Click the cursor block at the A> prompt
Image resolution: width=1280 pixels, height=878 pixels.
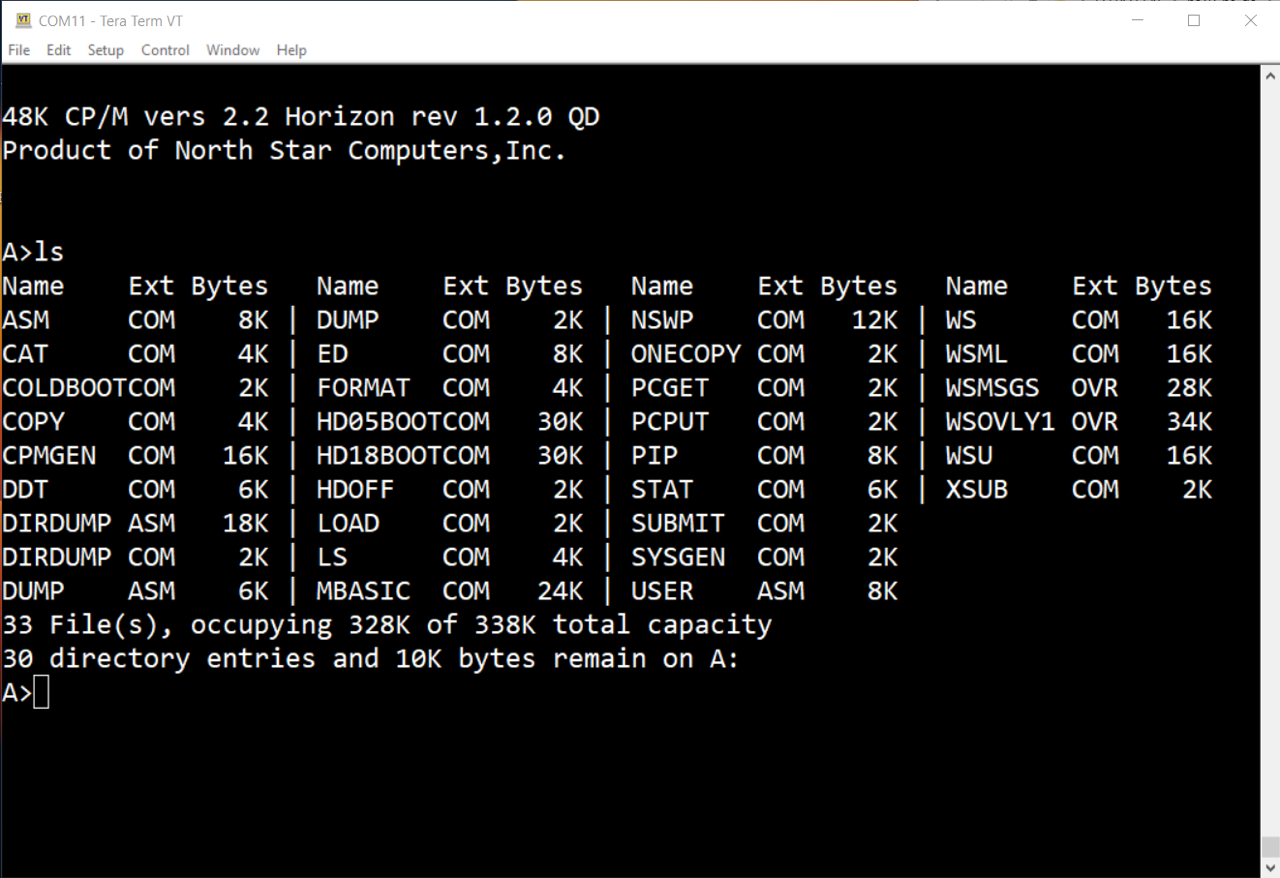pyautogui.click(x=41, y=693)
